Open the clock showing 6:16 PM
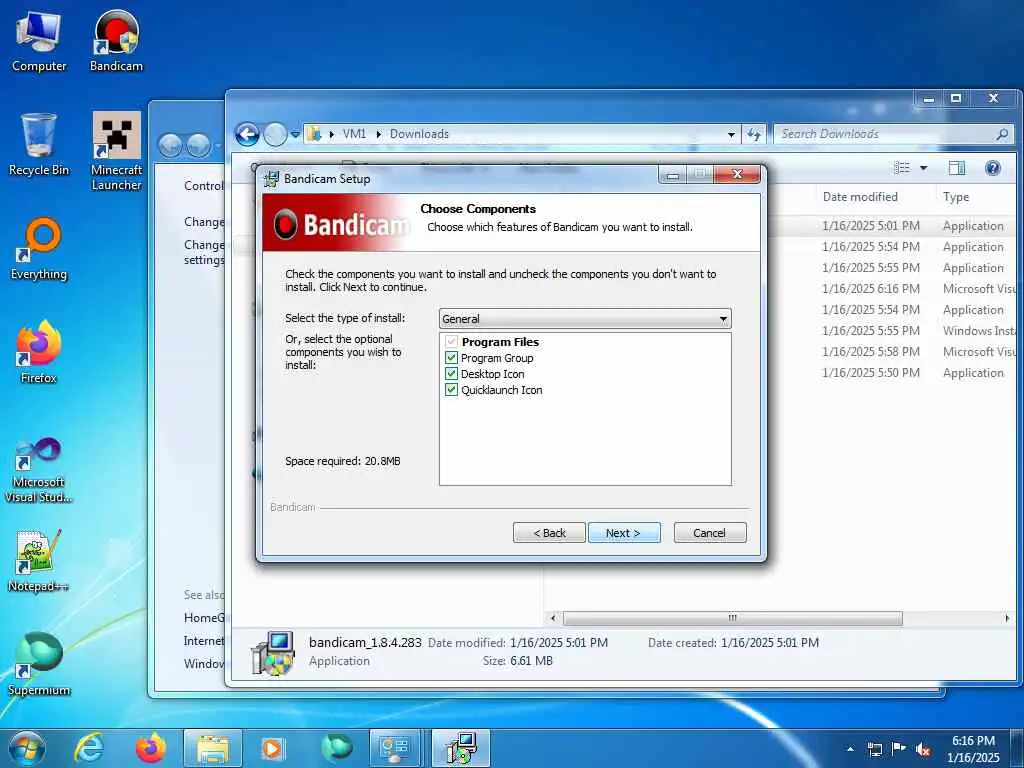The image size is (1024, 768). click(972, 749)
